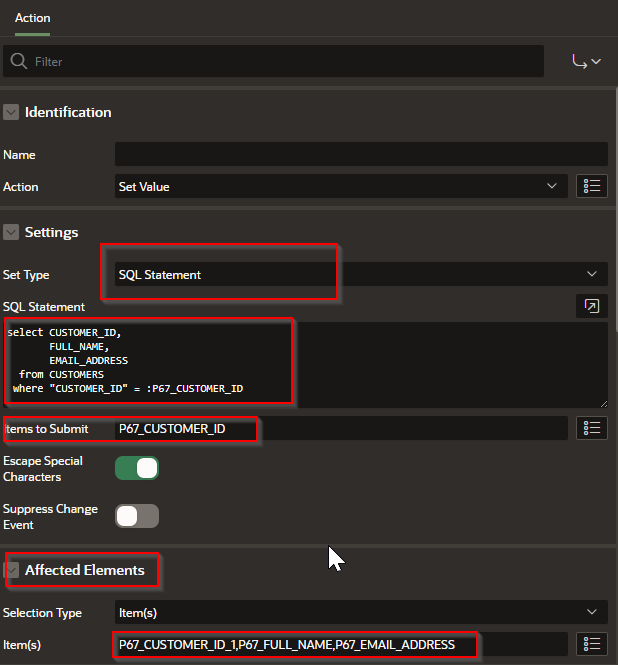Switch to the Action tab
The image size is (618, 665).
[x=32, y=18]
